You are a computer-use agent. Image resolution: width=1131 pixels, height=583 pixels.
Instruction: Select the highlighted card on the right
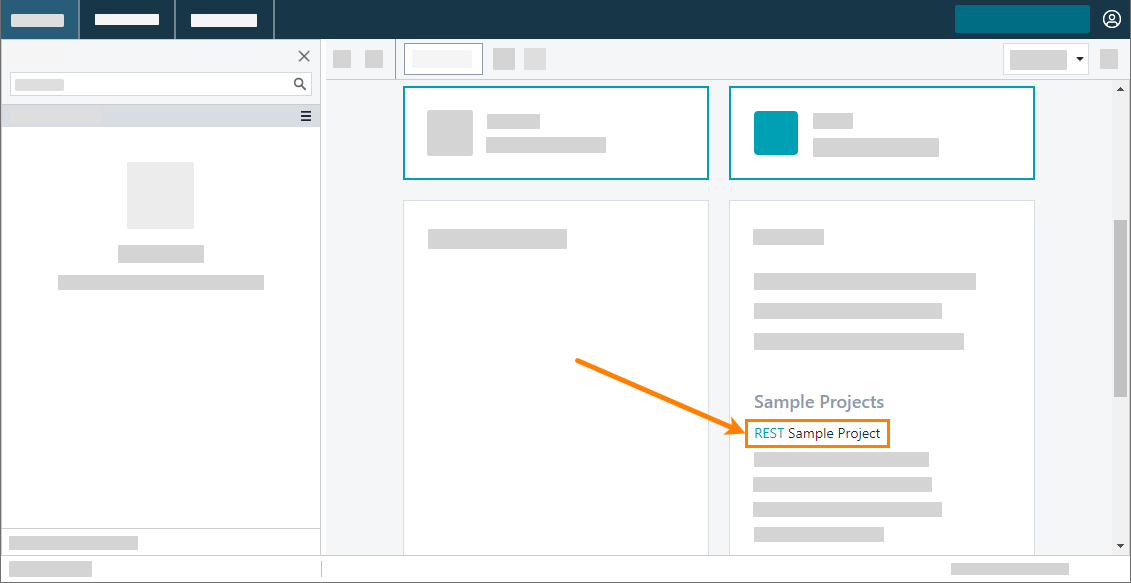(882, 133)
